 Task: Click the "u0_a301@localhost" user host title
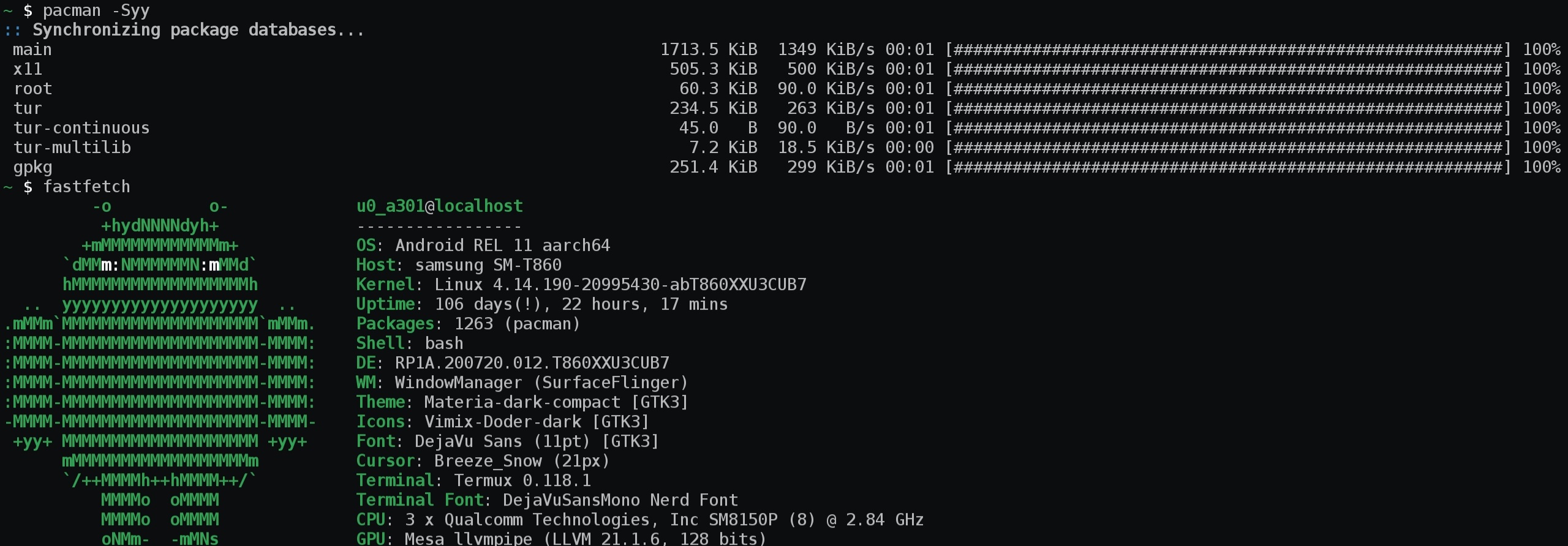click(x=439, y=206)
